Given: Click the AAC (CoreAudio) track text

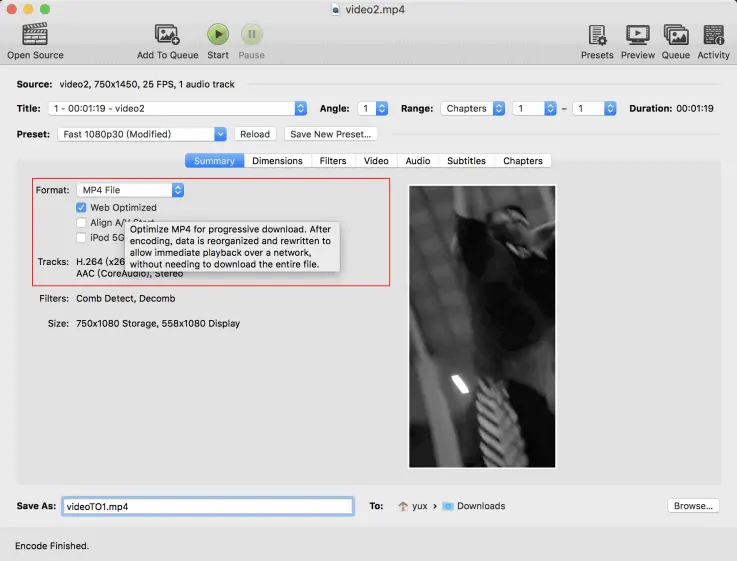Looking at the screenshot, I should point(130,274).
